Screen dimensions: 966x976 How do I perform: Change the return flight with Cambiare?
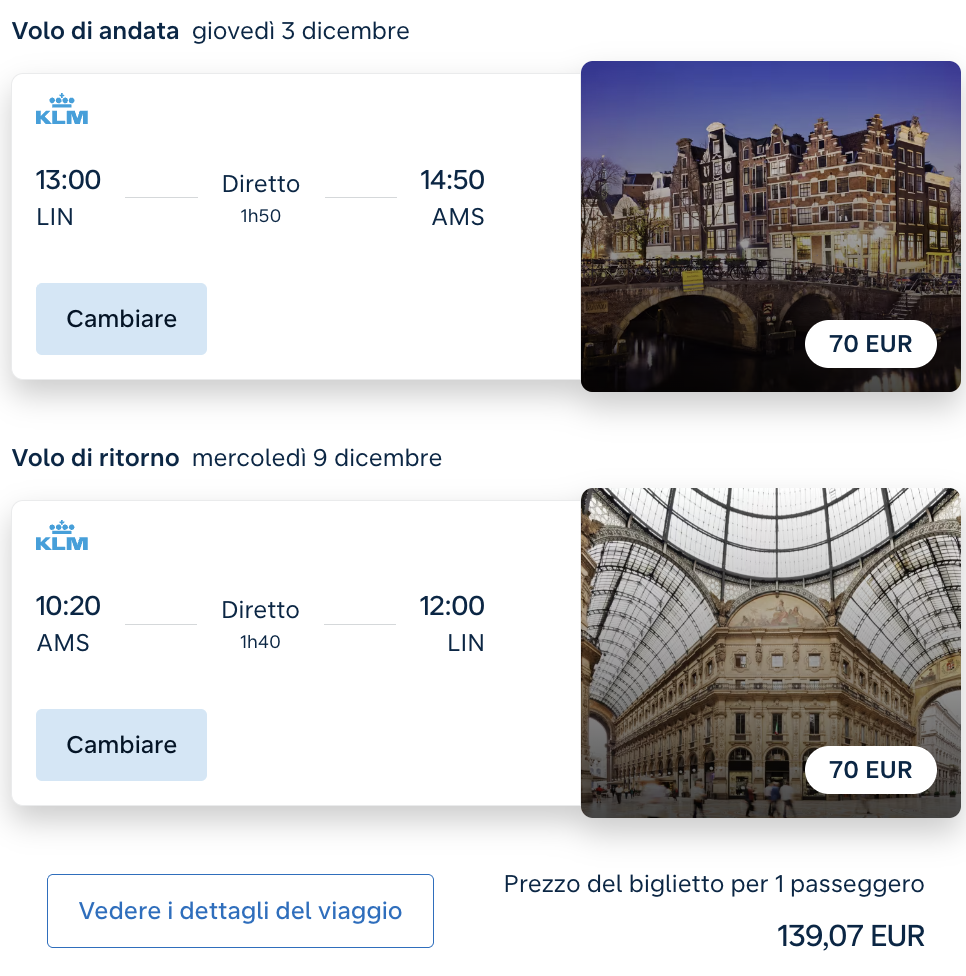121,744
